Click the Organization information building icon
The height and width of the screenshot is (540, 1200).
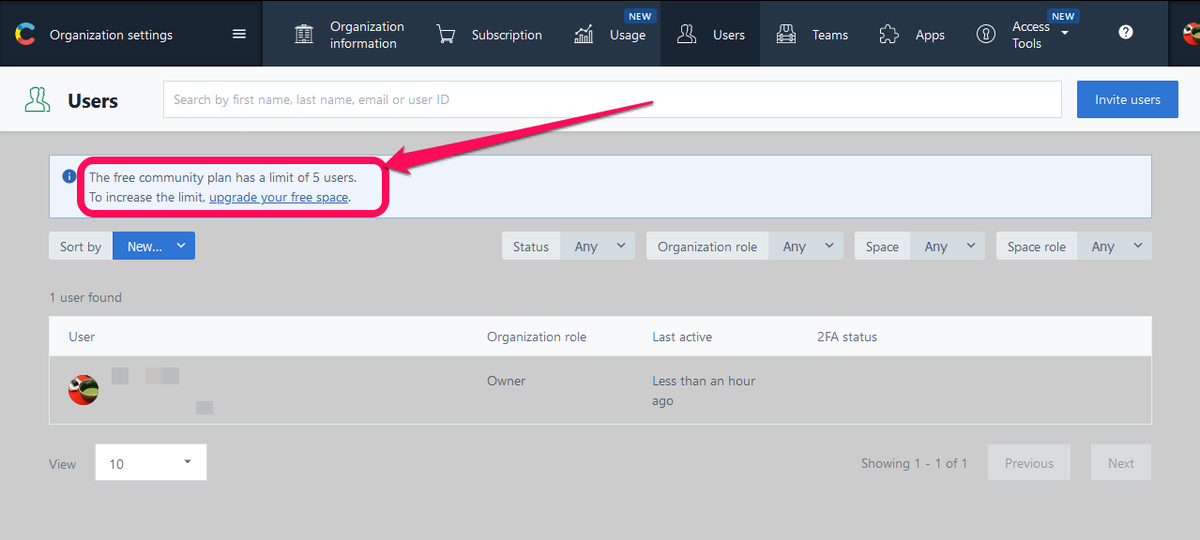tap(304, 34)
